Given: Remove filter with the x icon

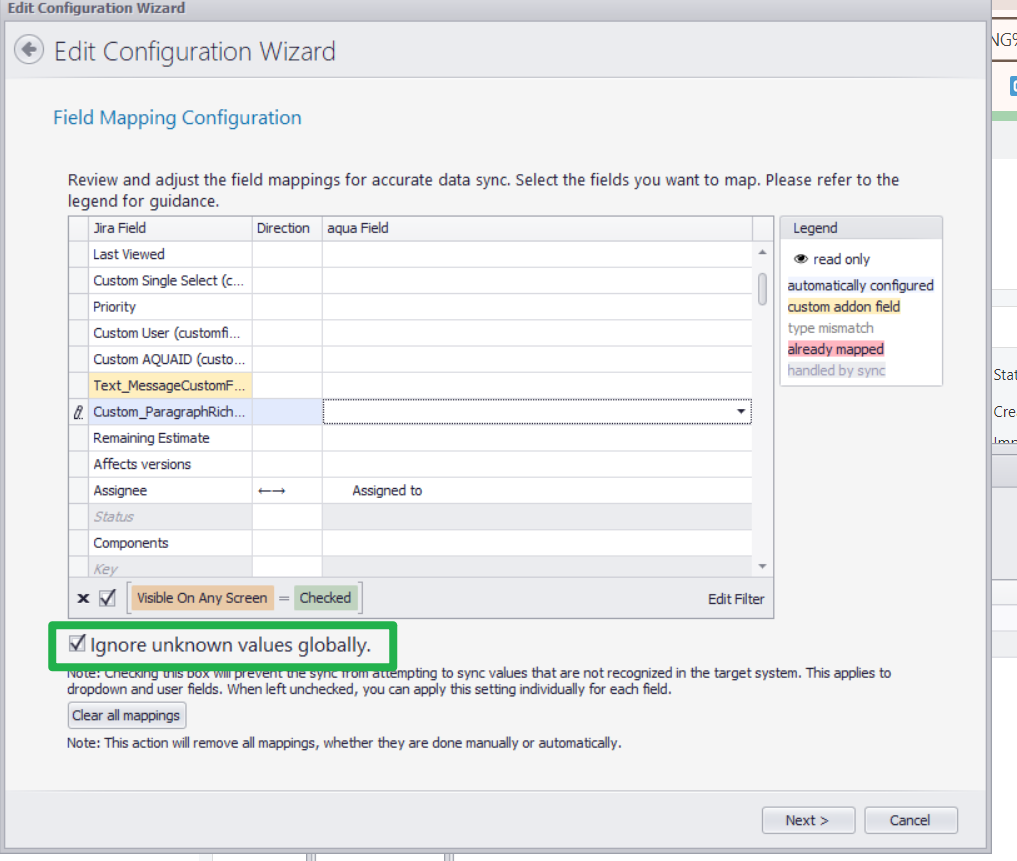Looking at the screenshot, I should pos(83,599).
